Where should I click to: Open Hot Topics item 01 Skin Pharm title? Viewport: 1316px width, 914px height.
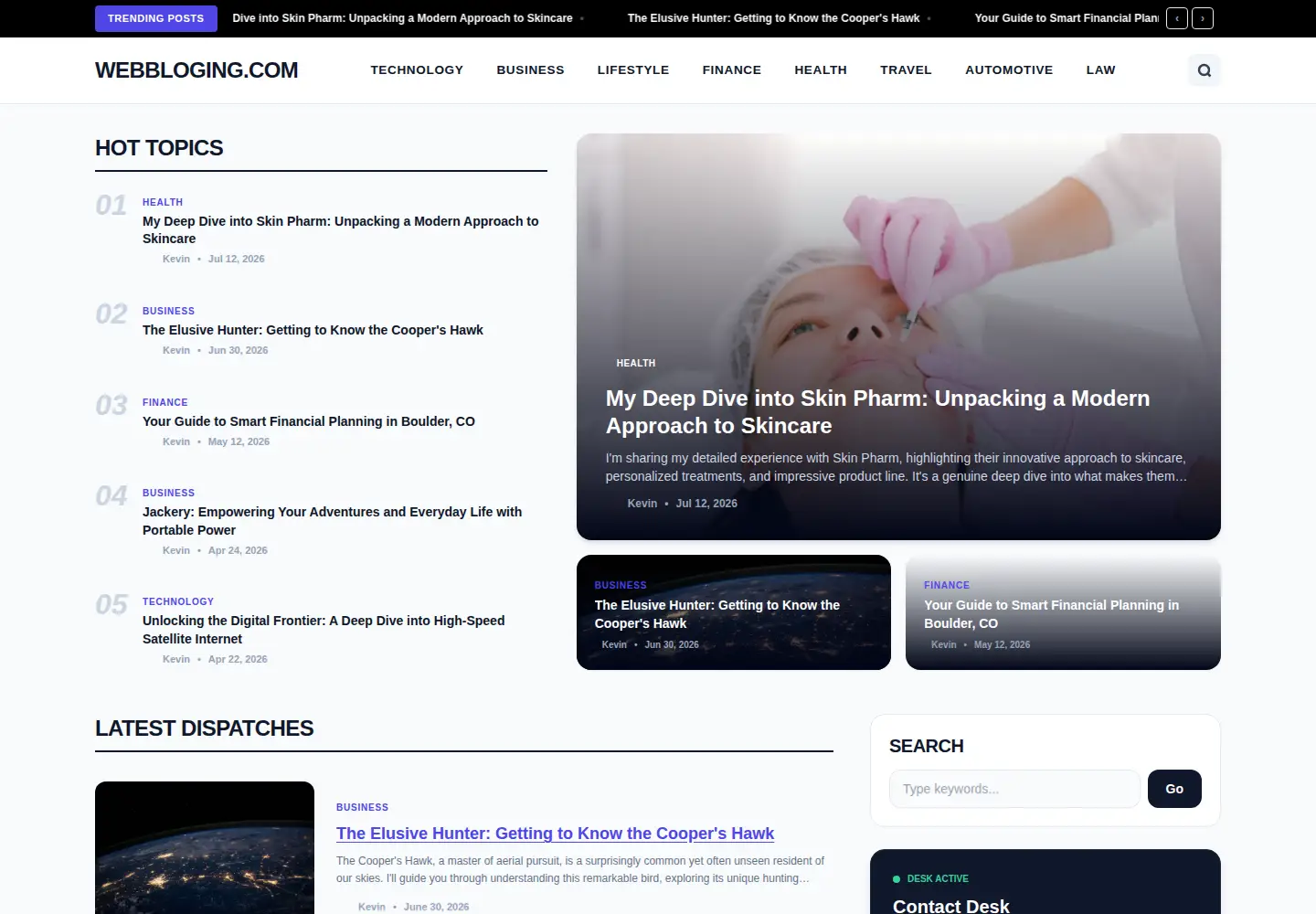(341, 230)
